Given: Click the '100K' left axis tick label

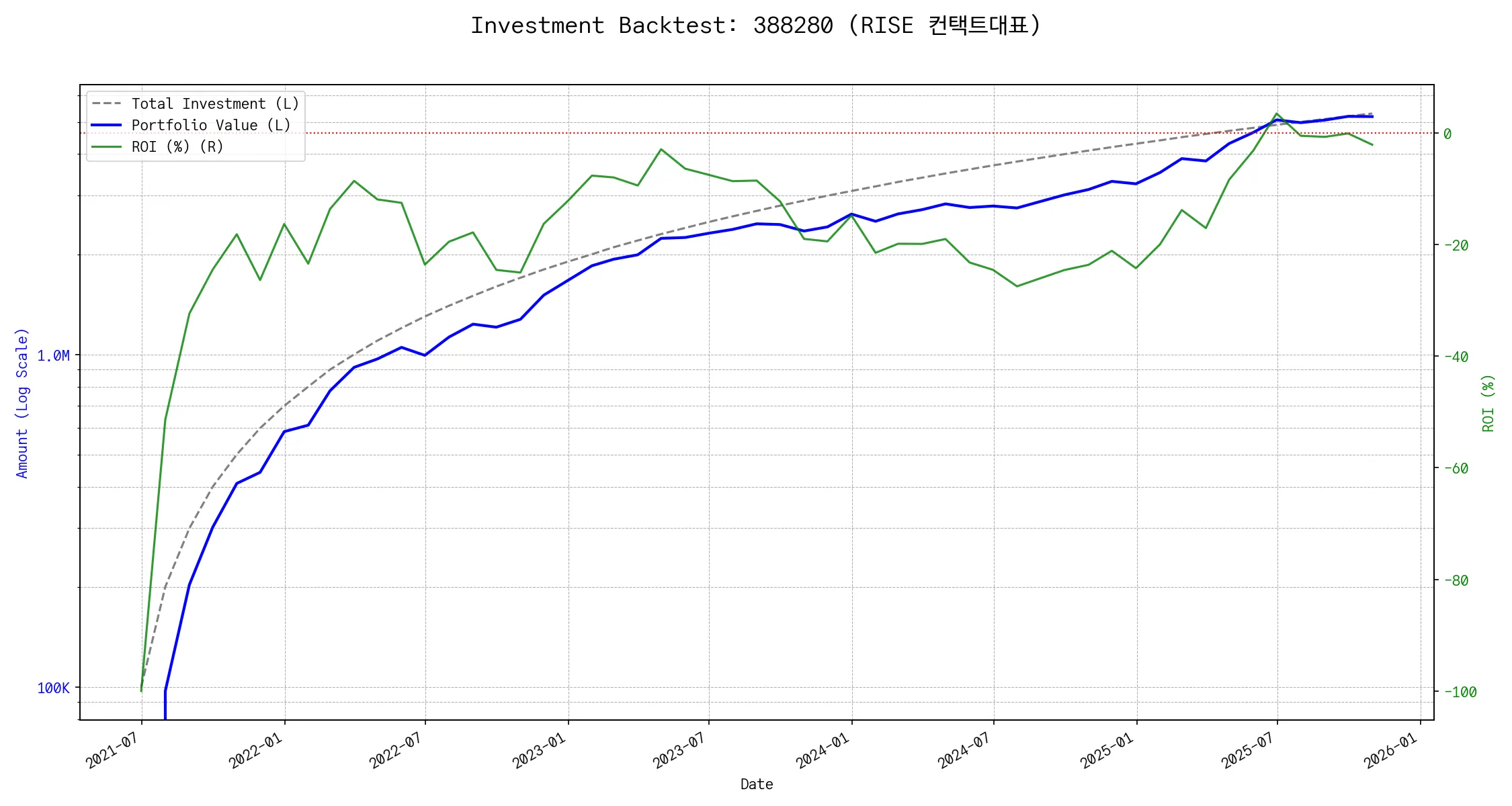Looking at the screenshot, I should tap(53, 688).
